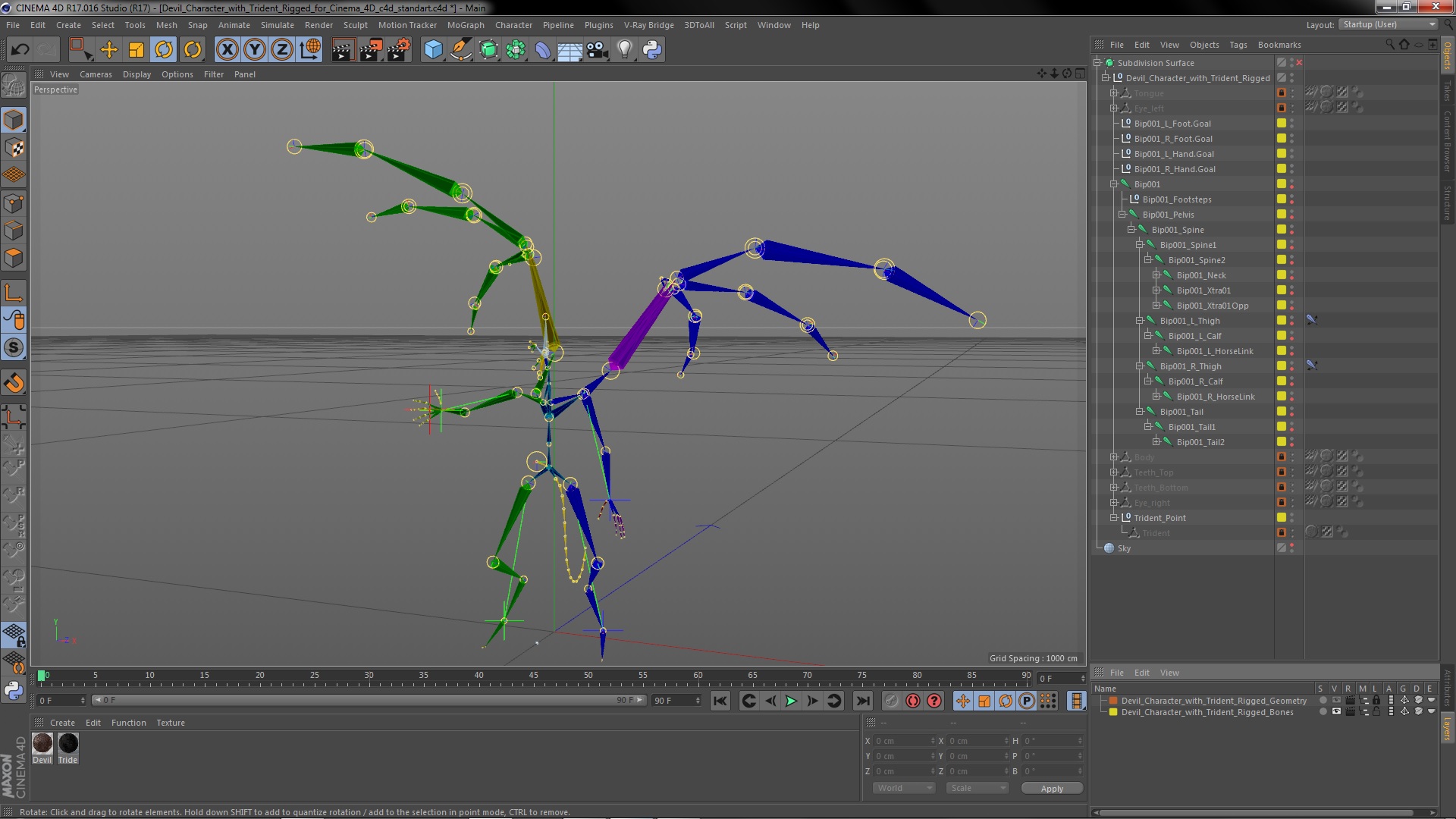Screen dimensions: 1456x819
Task: Click the Make Editable icon
Action: coord(14,86)
